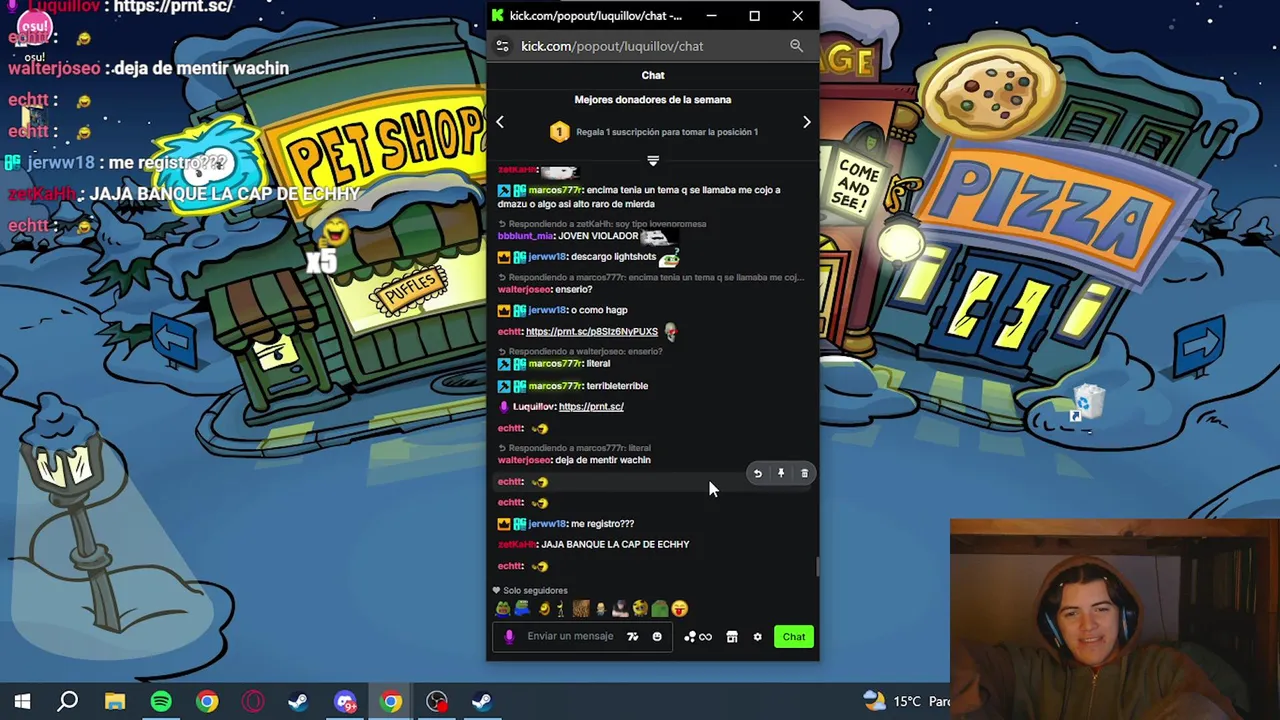Click the 'JAJA BANQUE LA CAP DE ECHHY' message
Image resolution: width=1280 pixels, height=720 pixels.
[x=615, y=545]
